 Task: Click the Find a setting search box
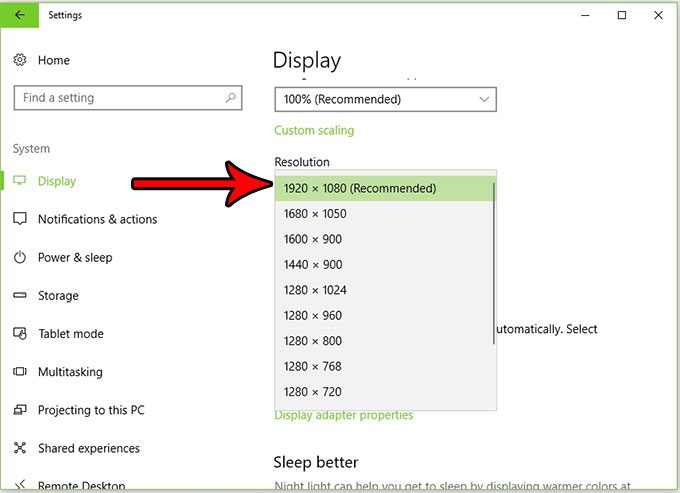[118, 98]
